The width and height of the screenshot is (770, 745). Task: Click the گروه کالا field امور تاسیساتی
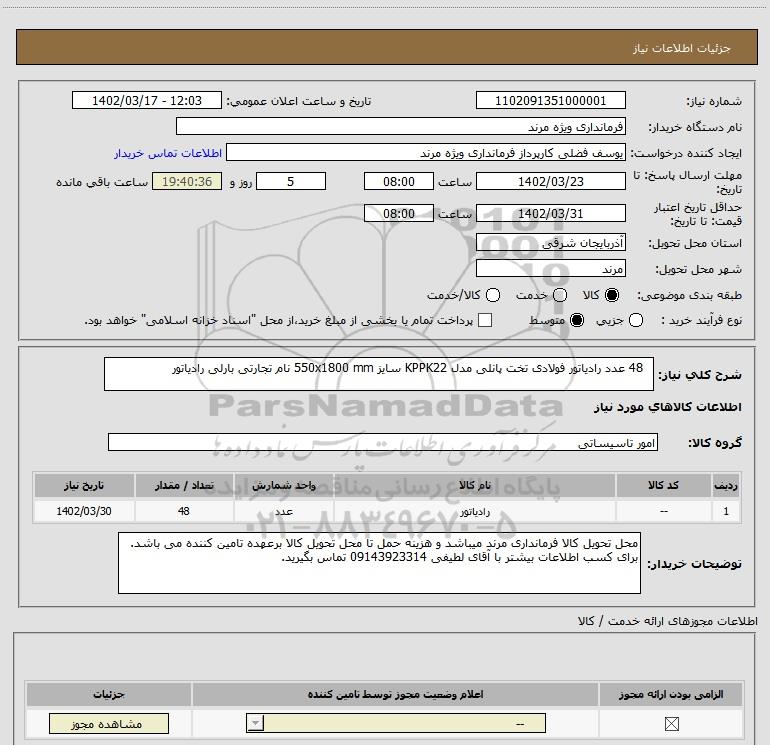click(x=383, y=442)
